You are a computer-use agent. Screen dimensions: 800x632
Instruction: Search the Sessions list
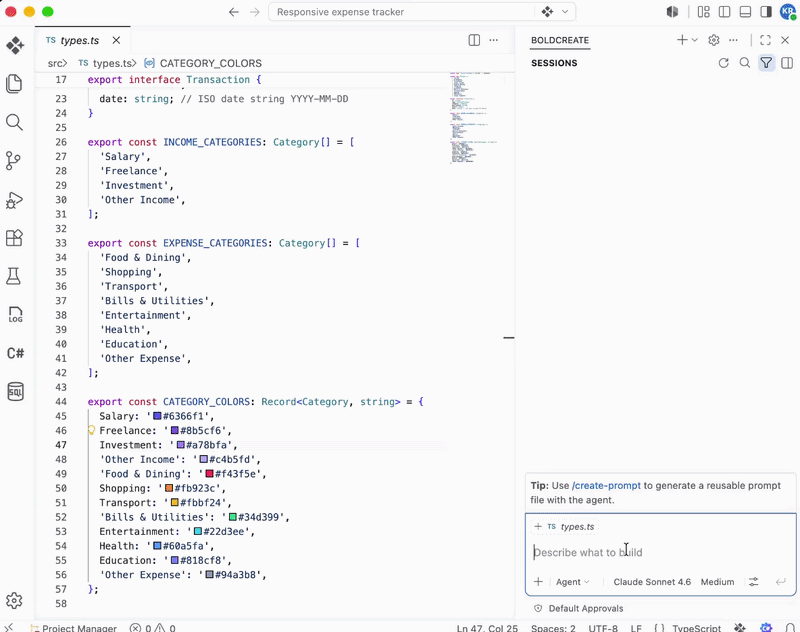click(x=745, y=63)
